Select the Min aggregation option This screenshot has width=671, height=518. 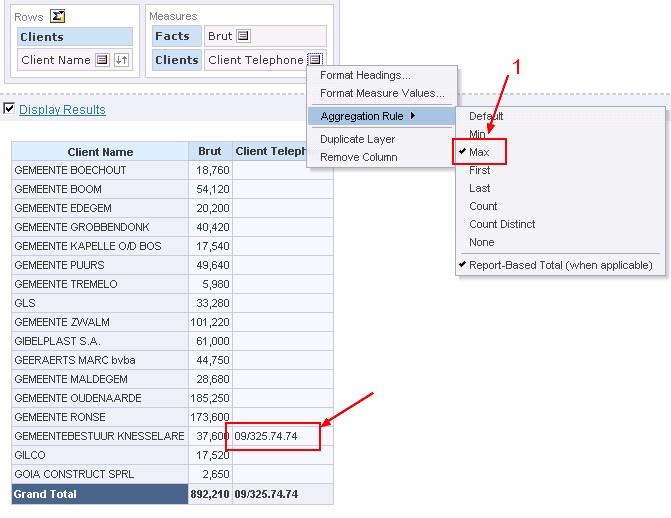pos(477,134)
